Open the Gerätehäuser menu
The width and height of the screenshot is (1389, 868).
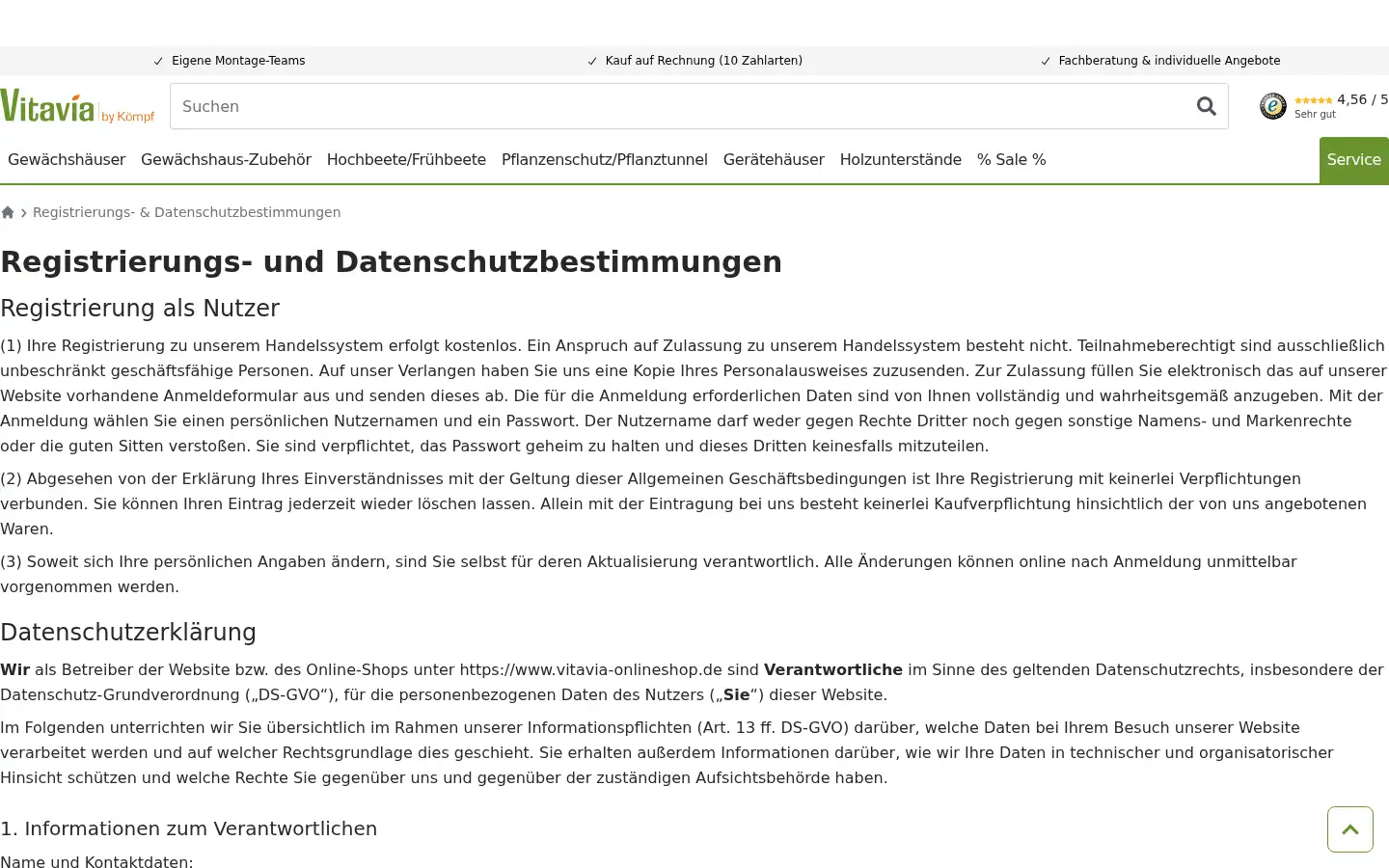click(774, 160)
